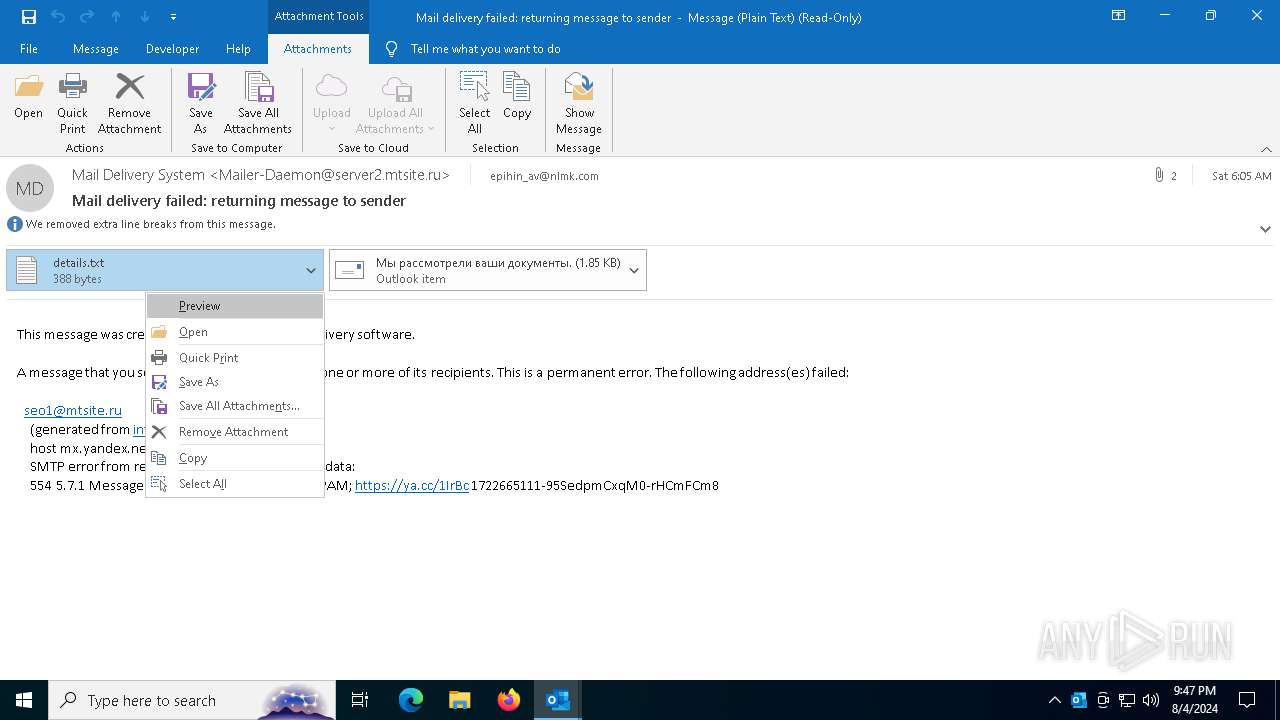
Task: Click the Ribbon Display Options icon
Action: coord(1119,16)
